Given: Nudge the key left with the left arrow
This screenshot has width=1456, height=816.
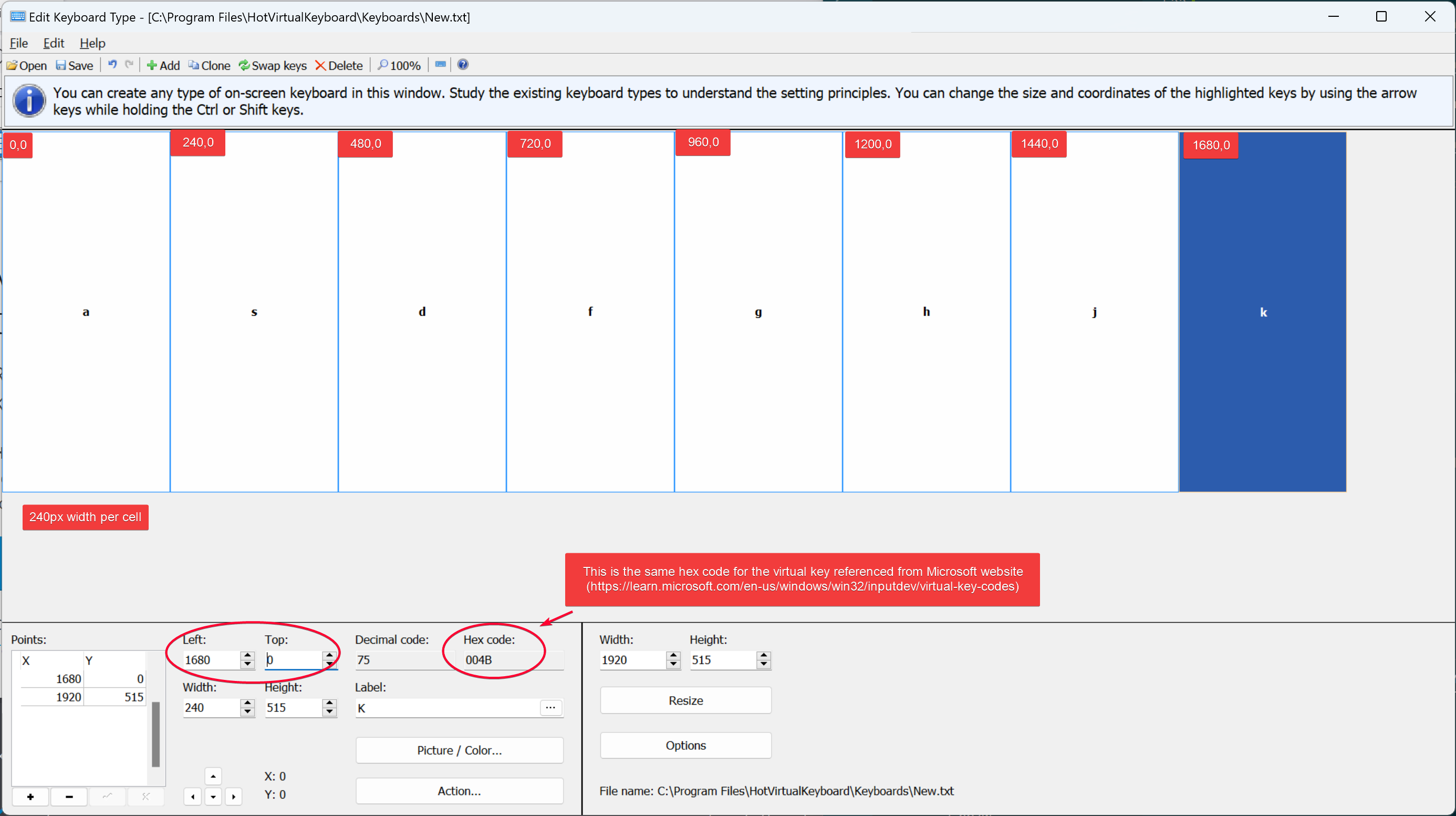Looking at the screenshot, I should coord(193,797).
